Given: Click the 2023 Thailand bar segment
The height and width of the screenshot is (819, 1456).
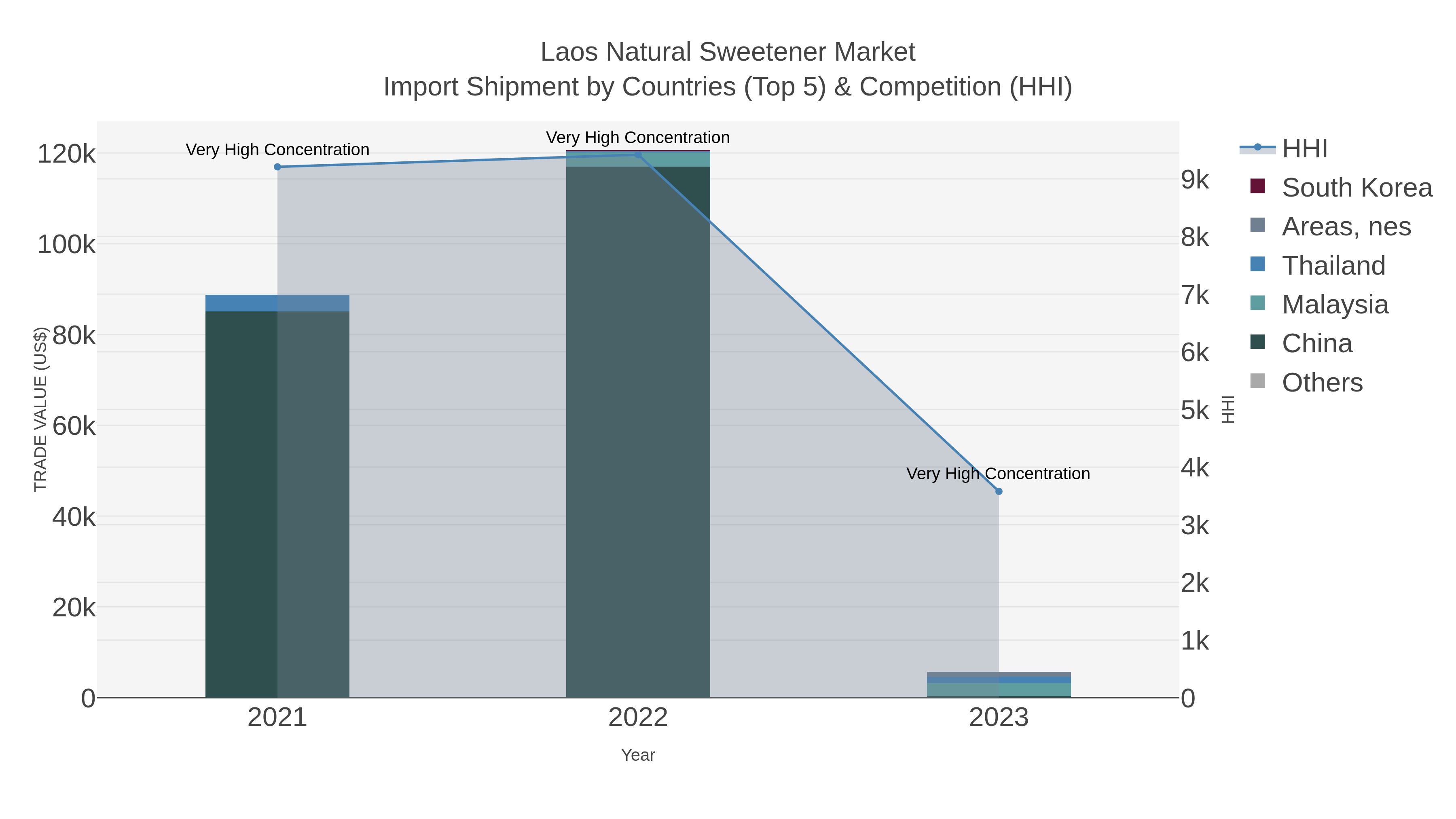Looking at the screenshot, I should 999,680.
